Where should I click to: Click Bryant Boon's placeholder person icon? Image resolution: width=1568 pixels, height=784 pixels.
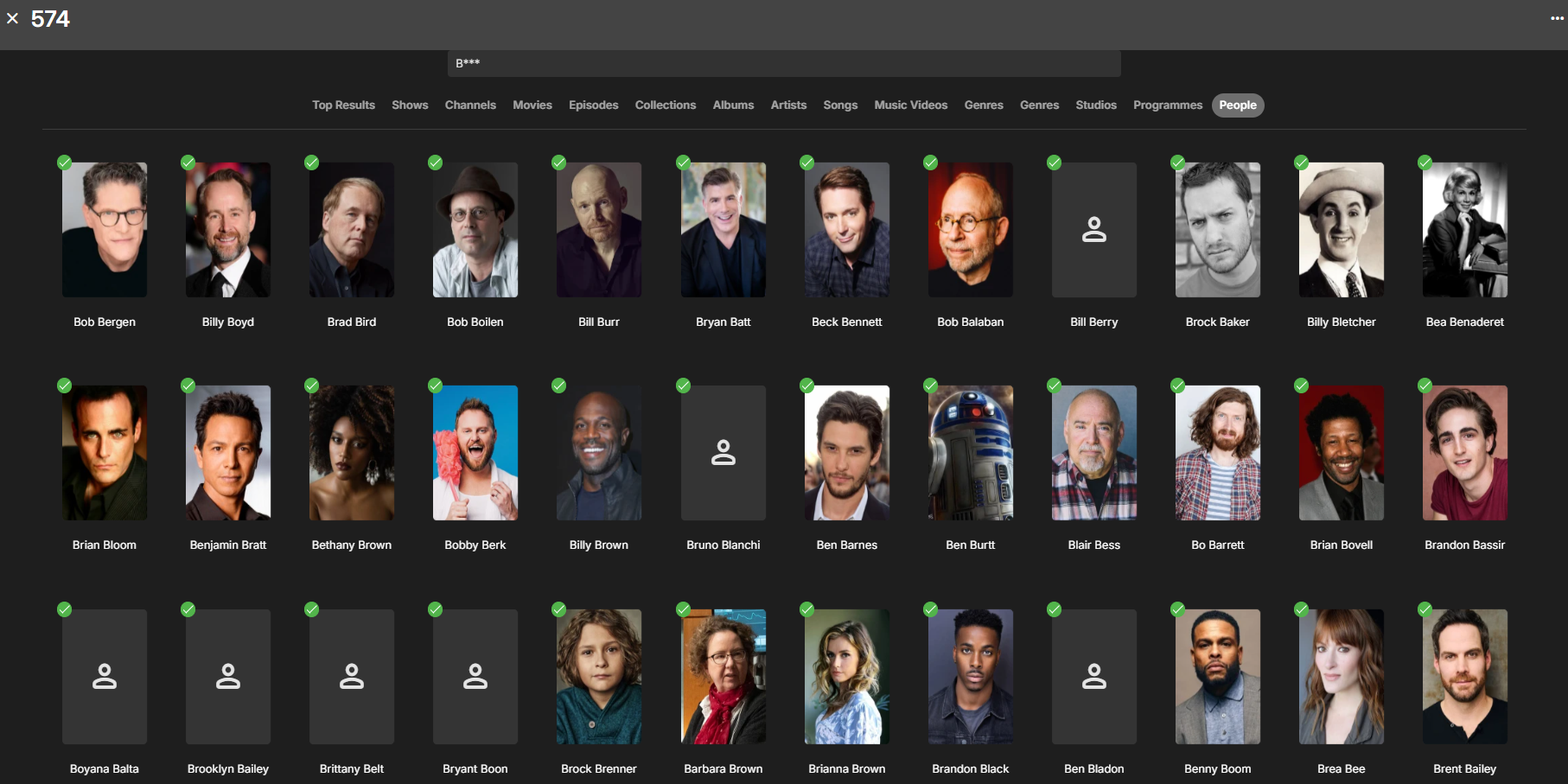click(475, 677)
